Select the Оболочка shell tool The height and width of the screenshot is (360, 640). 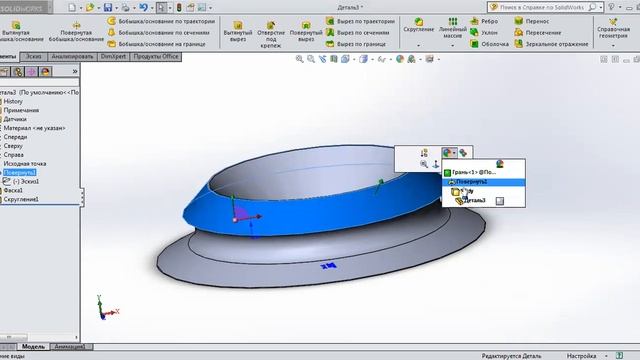tap(489, 44)
